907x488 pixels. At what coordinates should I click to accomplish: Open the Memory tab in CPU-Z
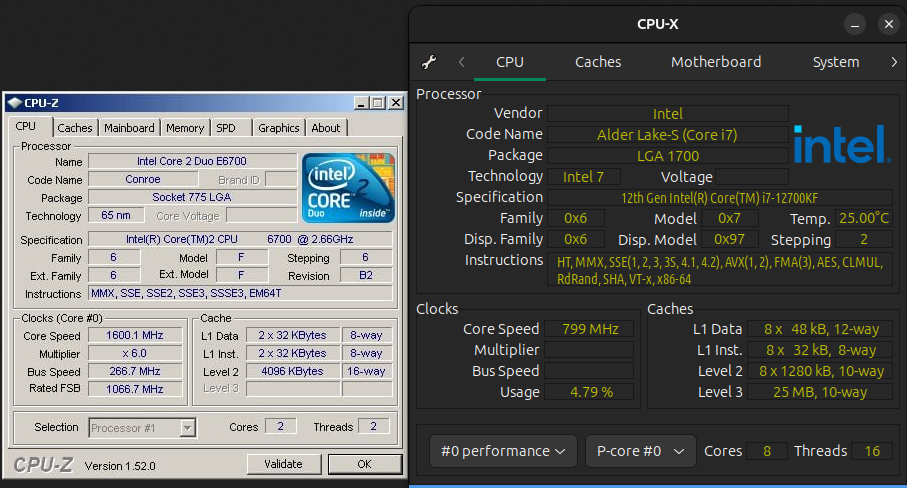point(185,128)
